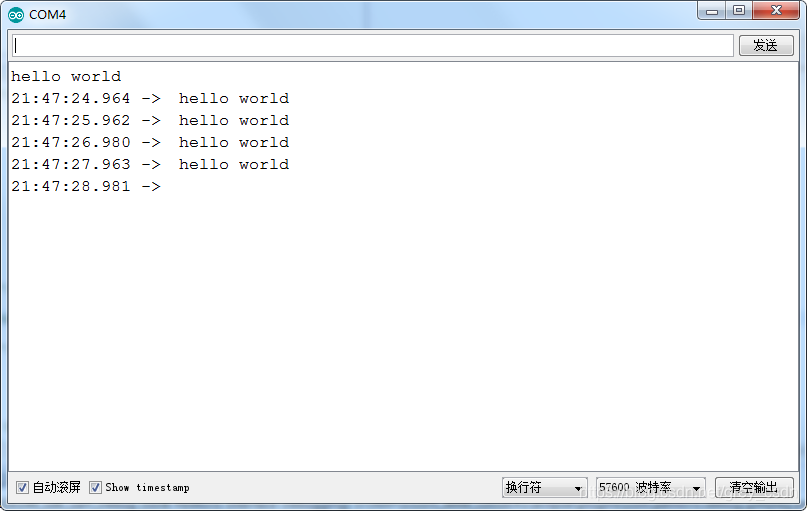Click the output line stamped 21:47:24.964

point(150,98)
